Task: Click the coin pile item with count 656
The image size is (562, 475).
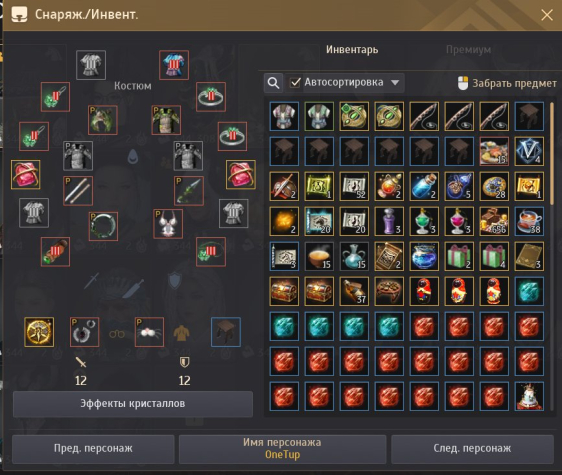Action: pyautogui.click(x=494, y=221)
